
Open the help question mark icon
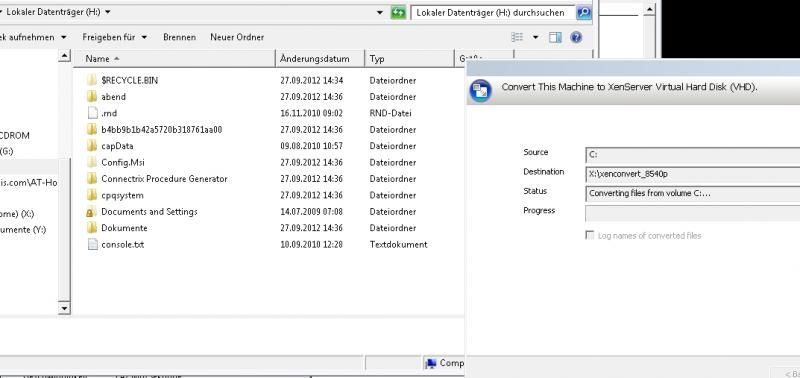tap(576, 37)
